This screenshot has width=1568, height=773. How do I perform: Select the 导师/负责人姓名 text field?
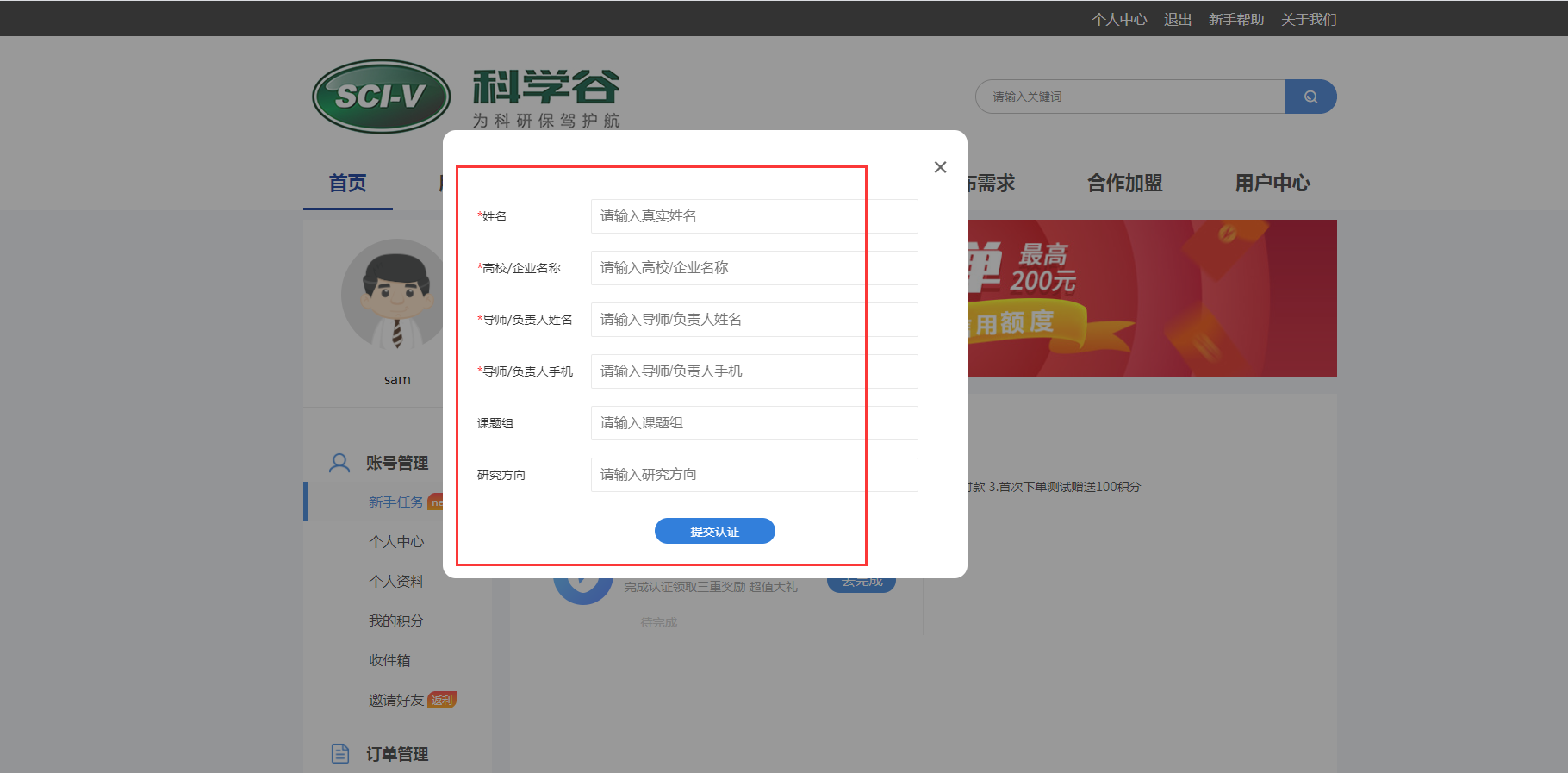pos(754,320)
